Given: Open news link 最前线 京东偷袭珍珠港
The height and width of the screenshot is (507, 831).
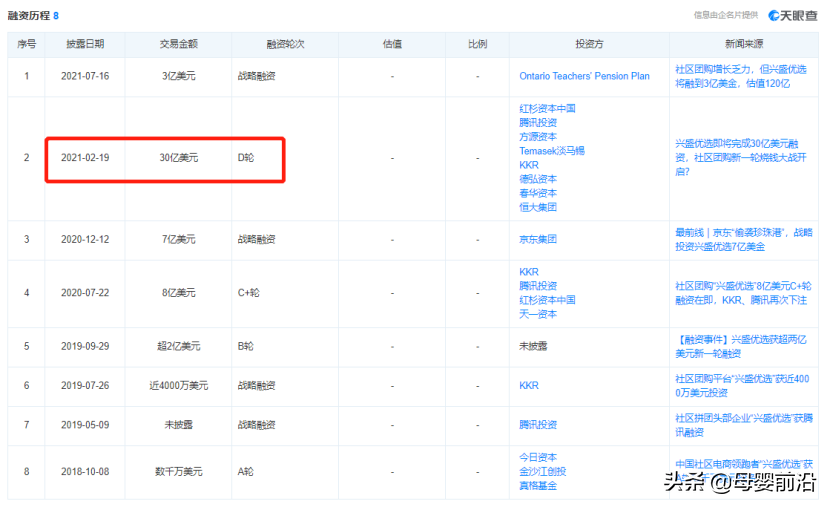Looking at the screenshot, I should click(744, 239).
